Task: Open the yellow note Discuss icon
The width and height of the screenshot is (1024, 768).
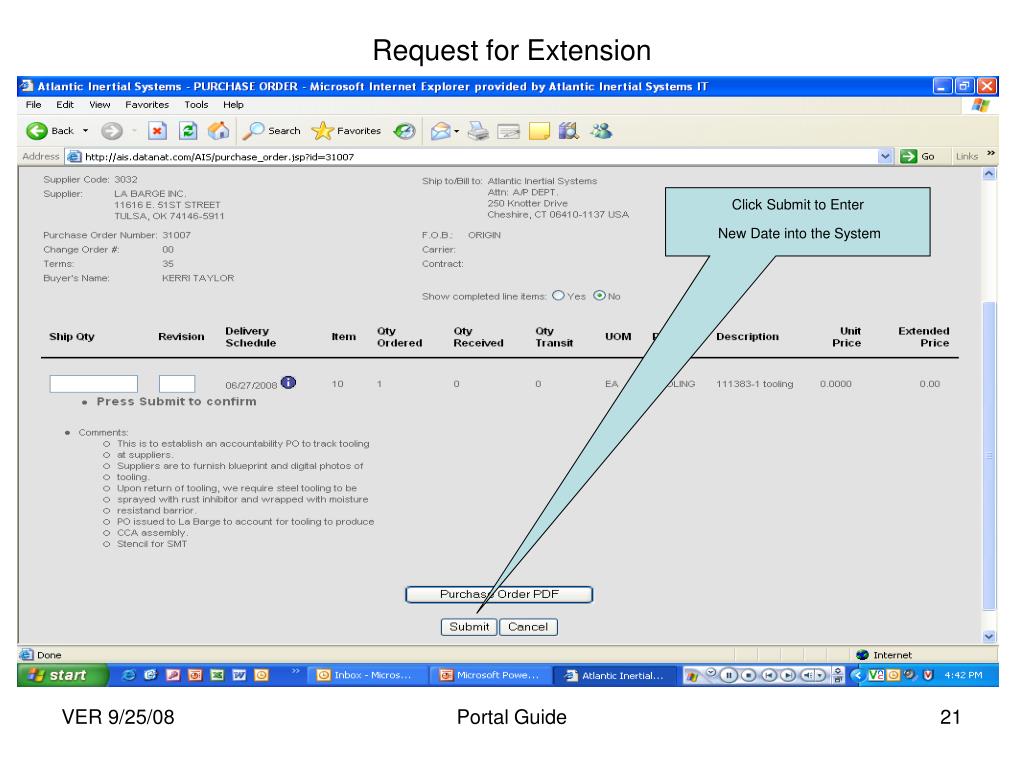Action: point(539,131)
